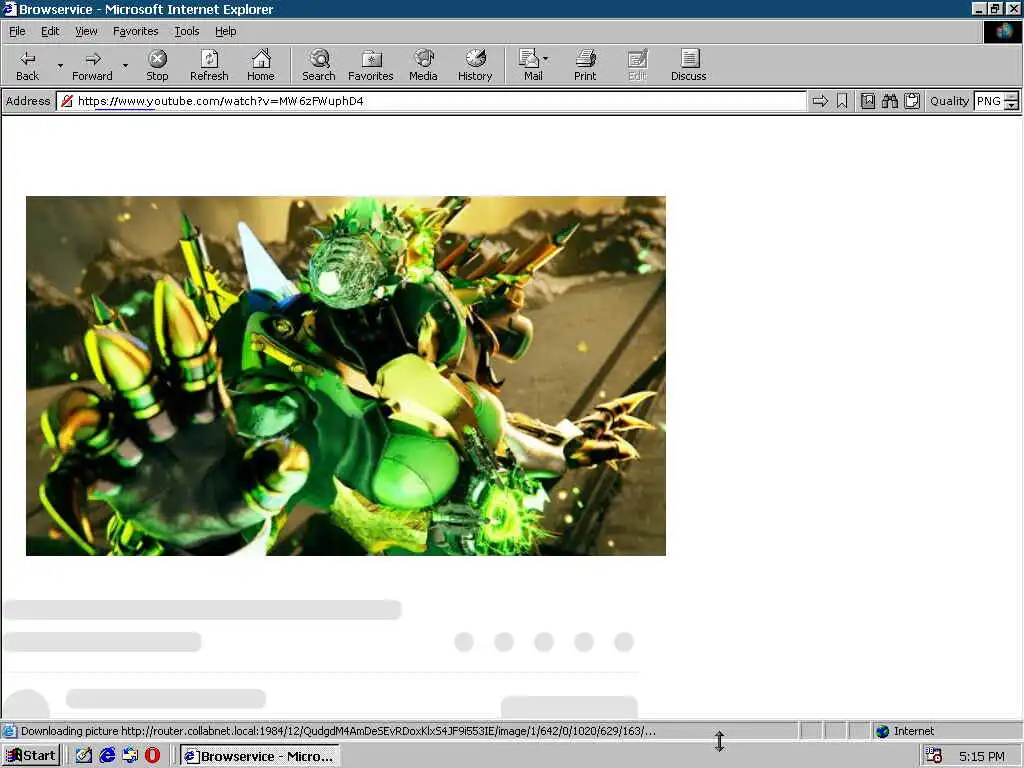Open the Edit menu
The height and width of the screenshot is (768, 1024).
coord(50,31)
